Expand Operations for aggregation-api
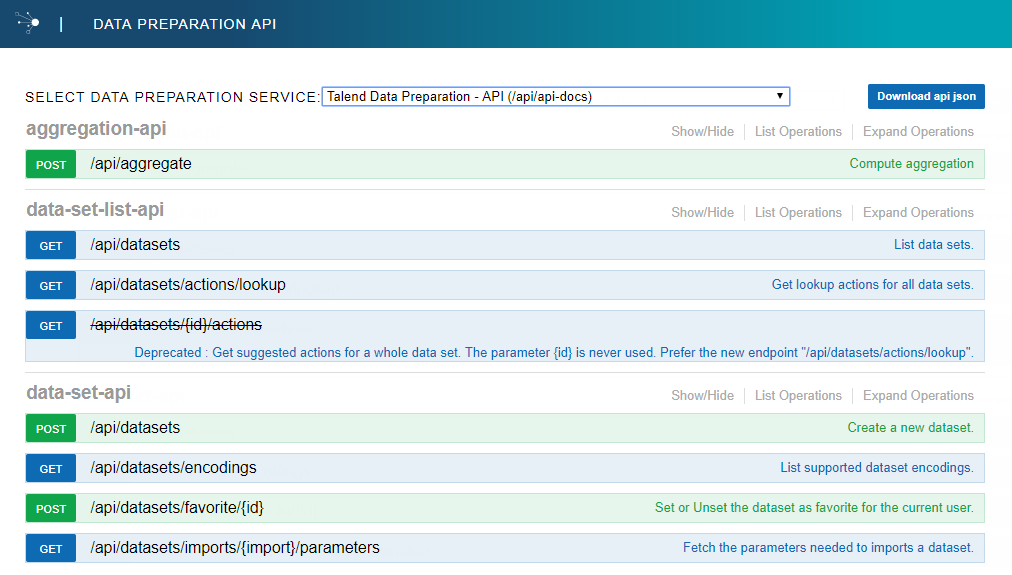 point(917,132)
